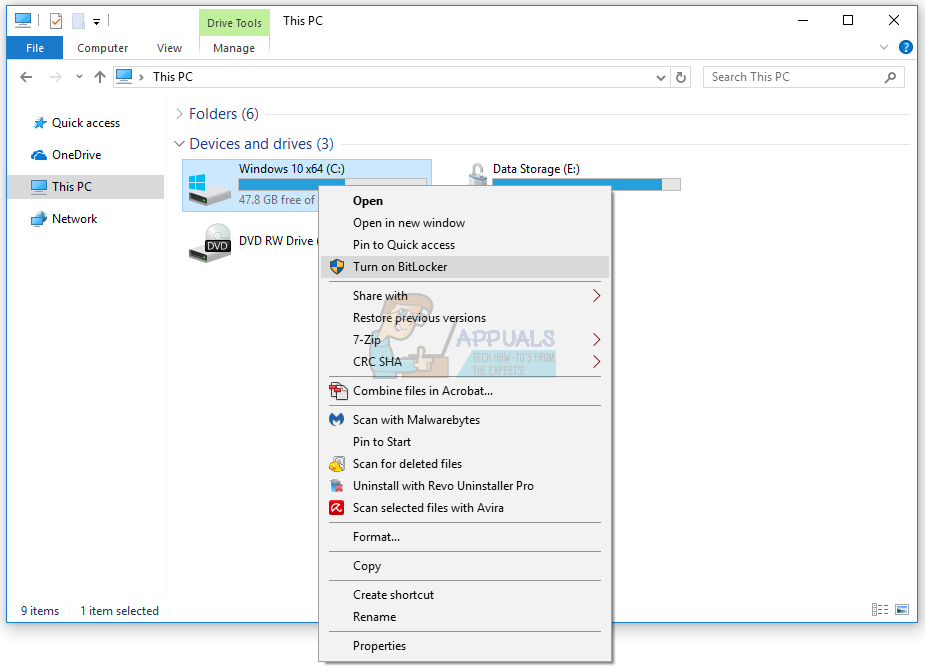Viewport: 925px width, 671px height.
Task: Click the Acrobat icon in context menu
Action: tap(338, 391)
